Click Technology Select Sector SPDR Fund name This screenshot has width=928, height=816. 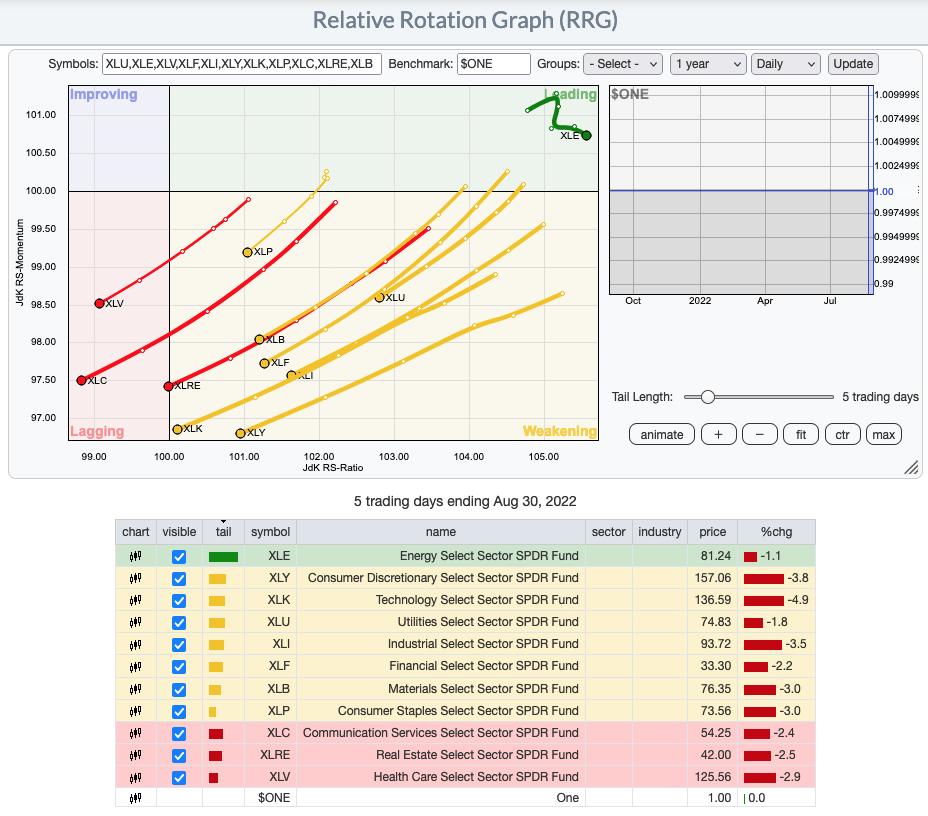pyautogui.click(x=477, y=600)
